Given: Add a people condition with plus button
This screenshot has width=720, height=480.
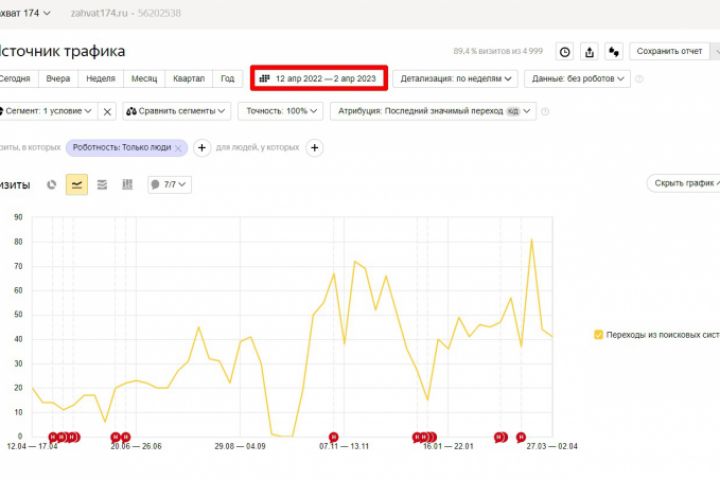Looking at the screenshot, I should [315, 148].
